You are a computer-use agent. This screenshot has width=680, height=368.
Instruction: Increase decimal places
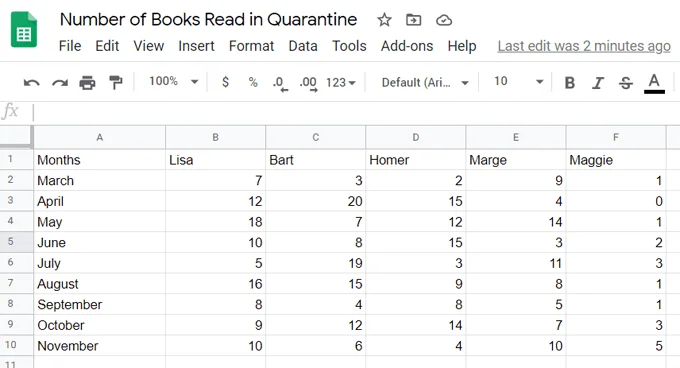[308, 83]
